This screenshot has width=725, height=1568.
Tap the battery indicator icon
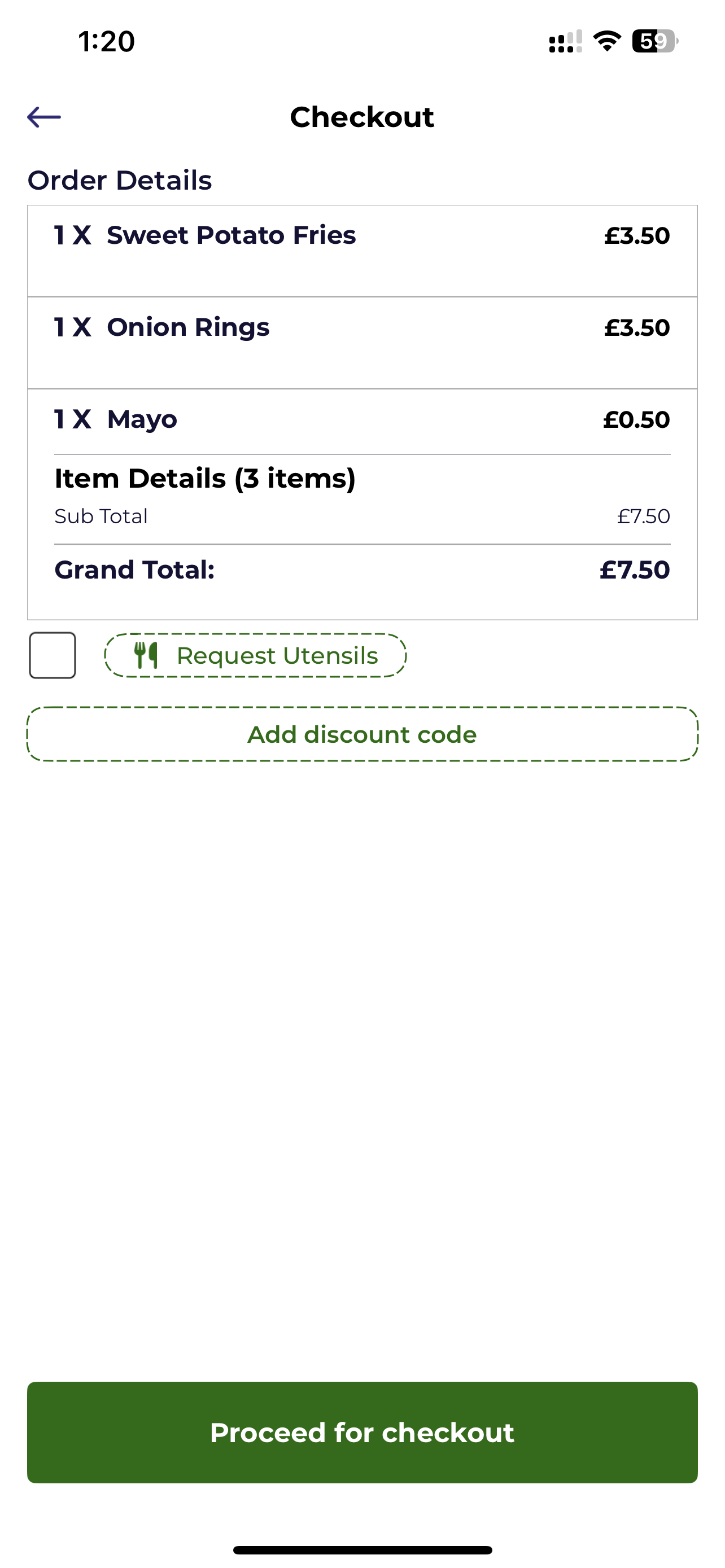coord(655,41)
